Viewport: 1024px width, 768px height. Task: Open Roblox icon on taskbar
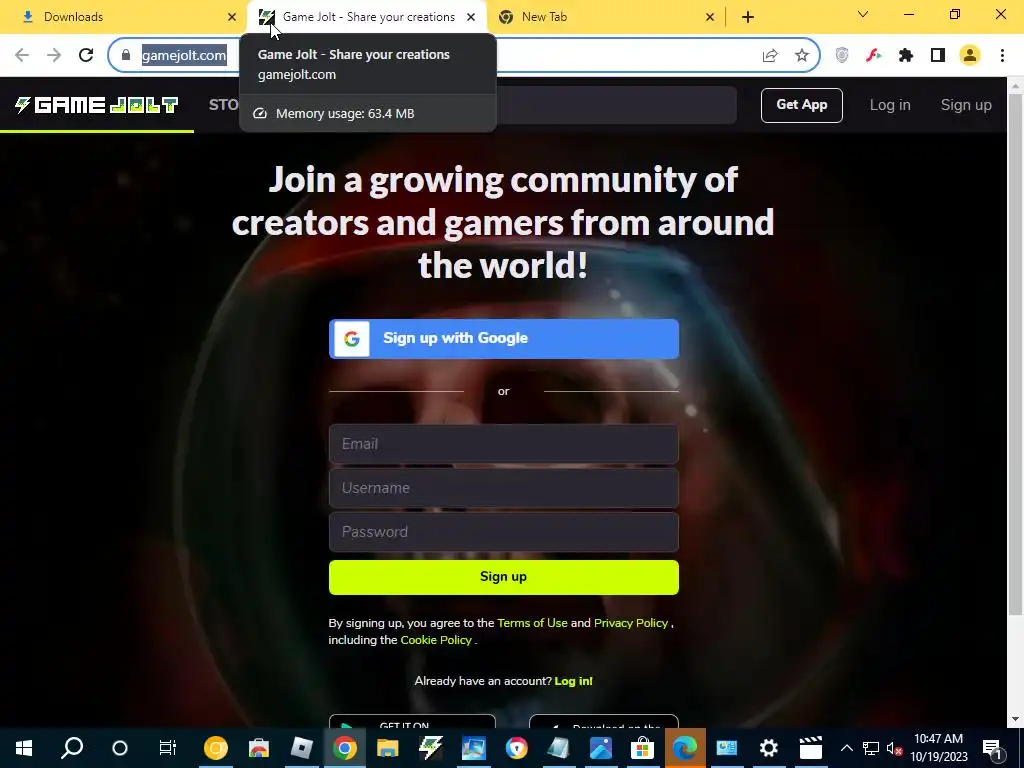click(302, 748)
